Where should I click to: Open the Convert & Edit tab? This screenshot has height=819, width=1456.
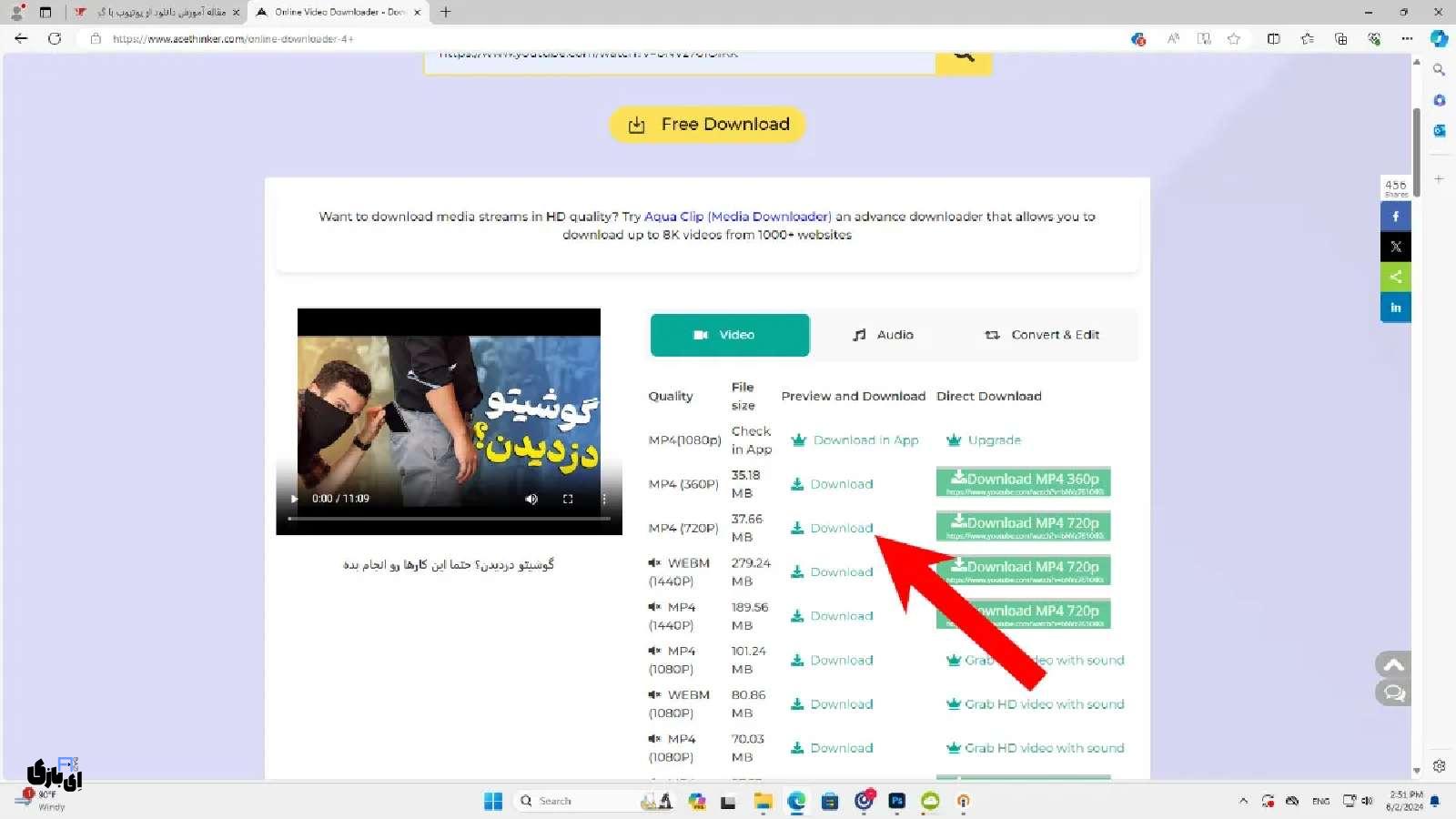1043,334
